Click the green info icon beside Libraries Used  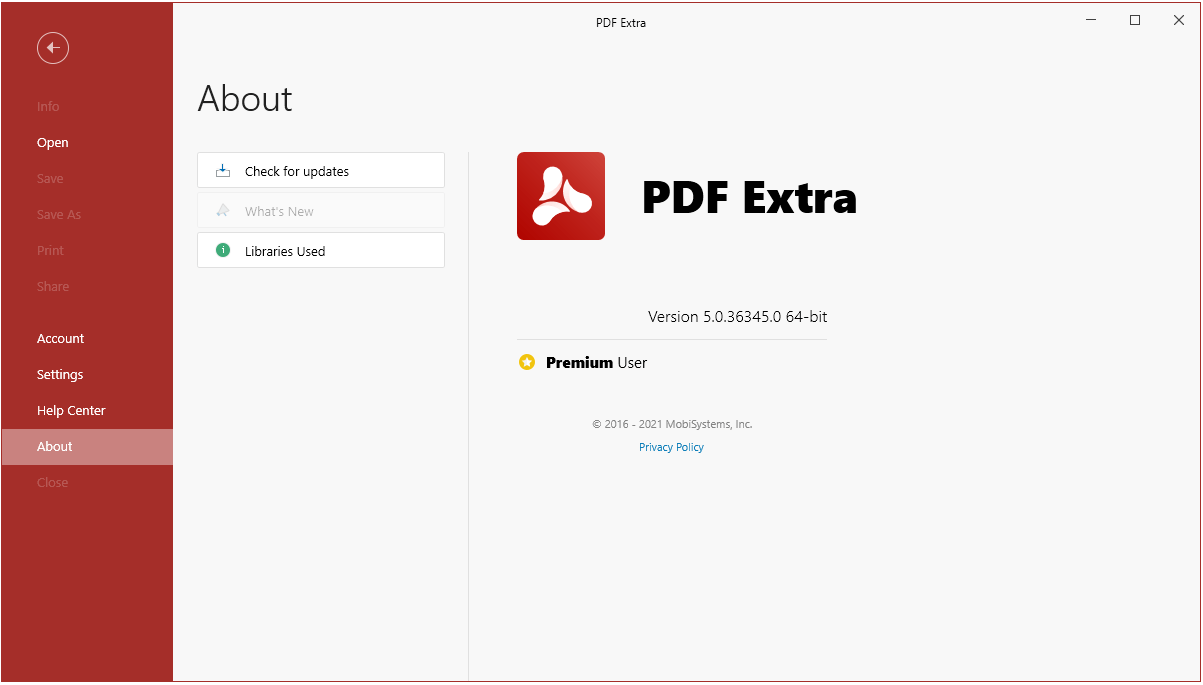pos(223,250)
